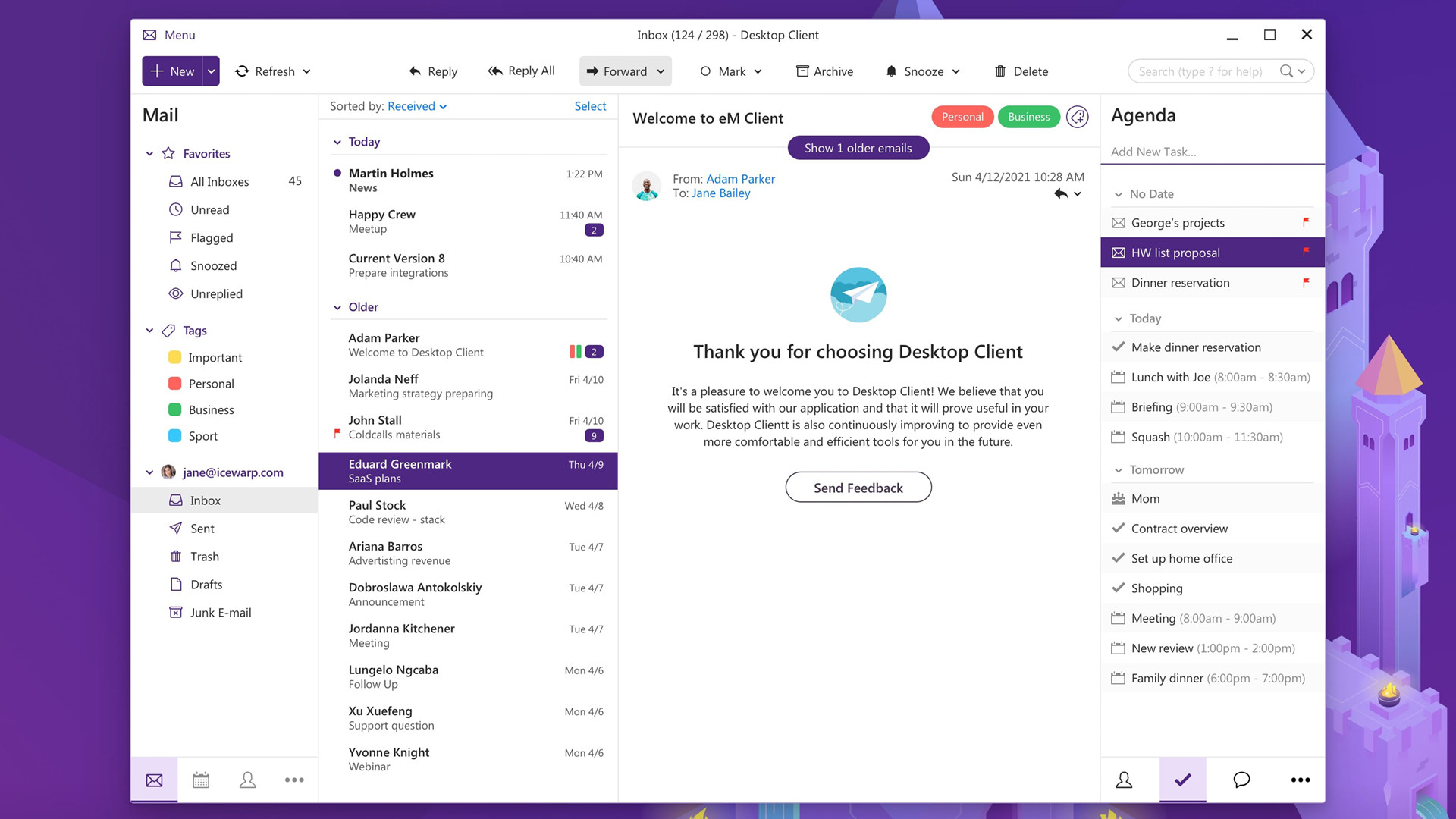Image resolution: width=1456 pixels, height=819 pixels.
Task: Click the flag on John Stall email
Action: 337,434
